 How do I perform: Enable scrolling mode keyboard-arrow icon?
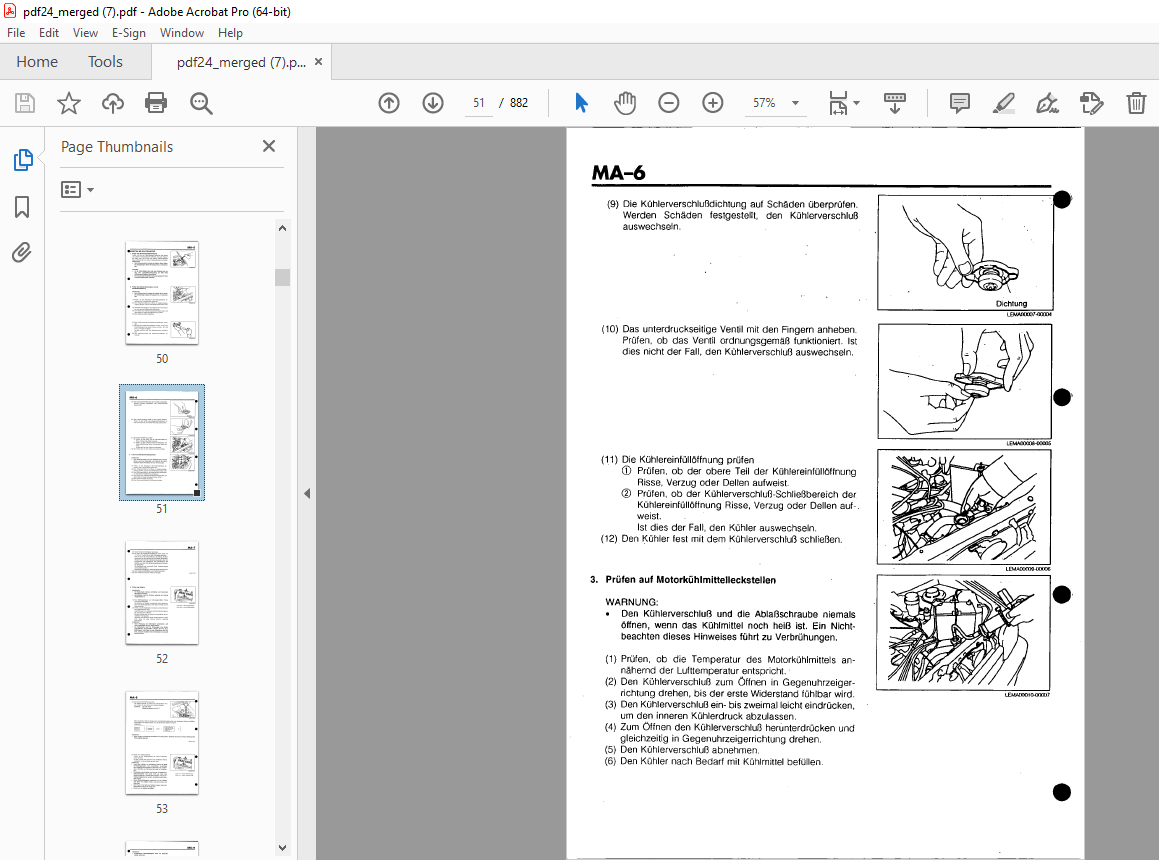[x=894, y=103]
